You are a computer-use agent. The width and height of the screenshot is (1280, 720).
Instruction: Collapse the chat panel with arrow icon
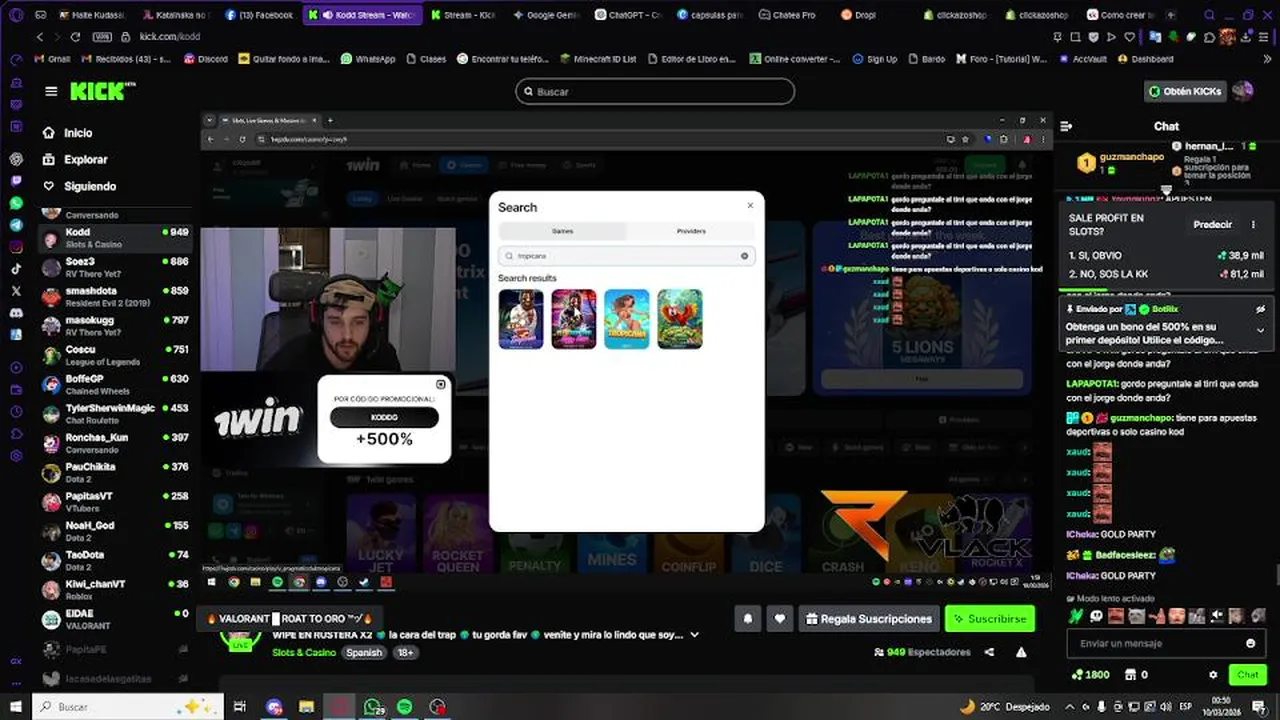pyautogui.click(x=1066, y=126)
